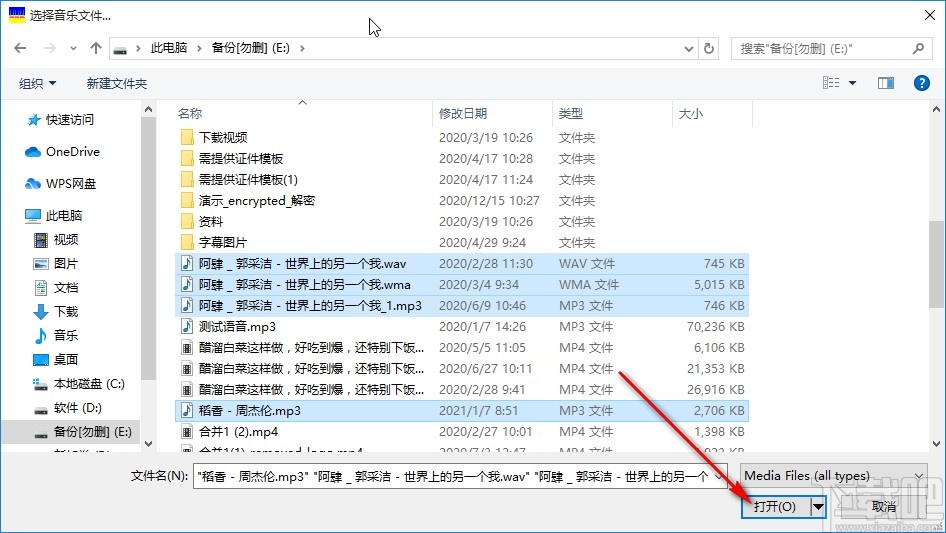Toggle the preview pane icon
This screenshot has height=533, width=946.
pos(886,83)
